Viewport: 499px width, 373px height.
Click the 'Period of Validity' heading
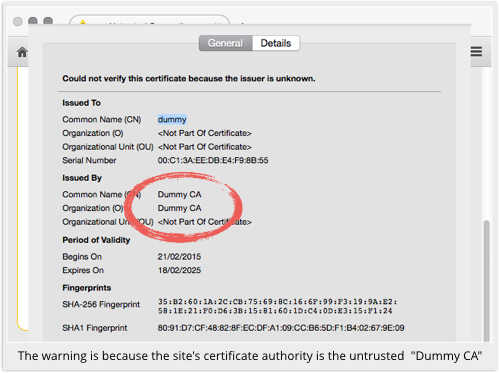point(96,240)
